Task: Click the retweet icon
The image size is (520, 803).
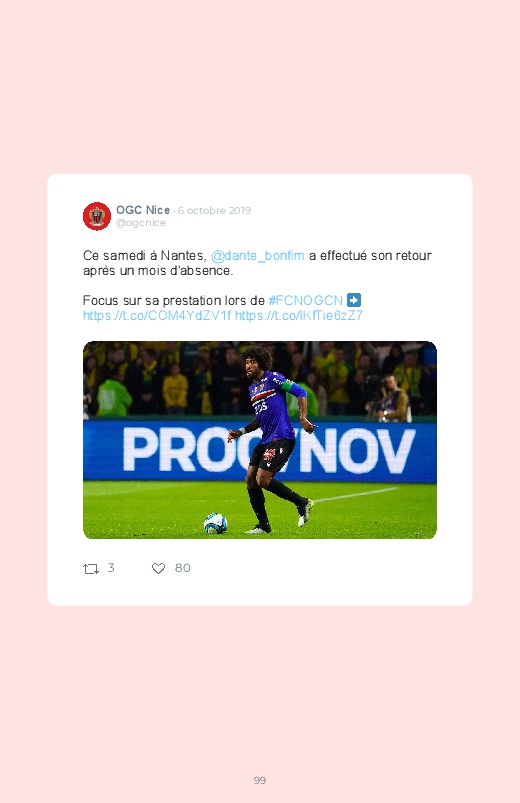Action: click(x=91, y=568)
